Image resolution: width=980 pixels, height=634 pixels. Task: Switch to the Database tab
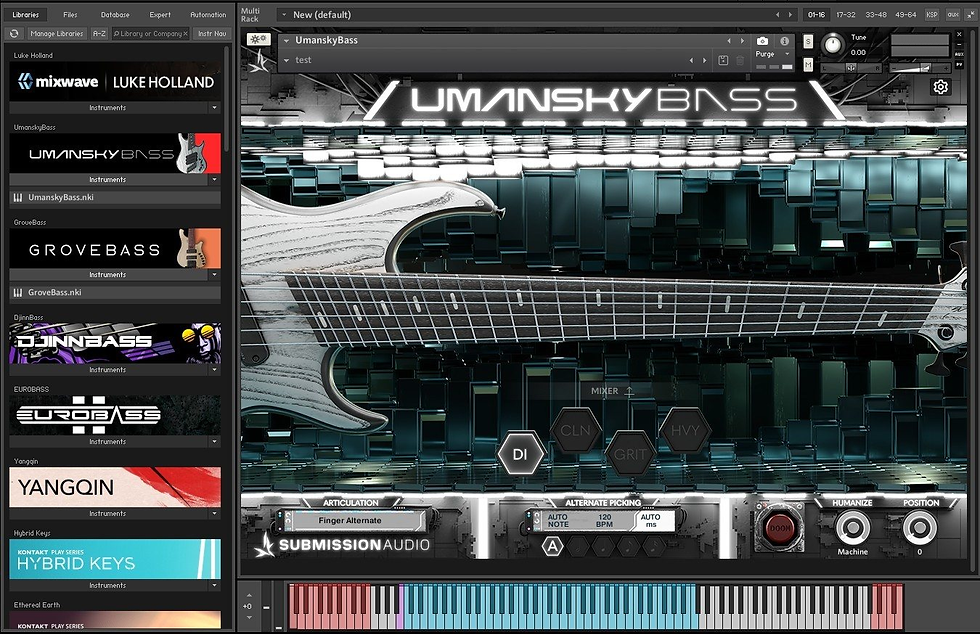[x=115, y=14]
